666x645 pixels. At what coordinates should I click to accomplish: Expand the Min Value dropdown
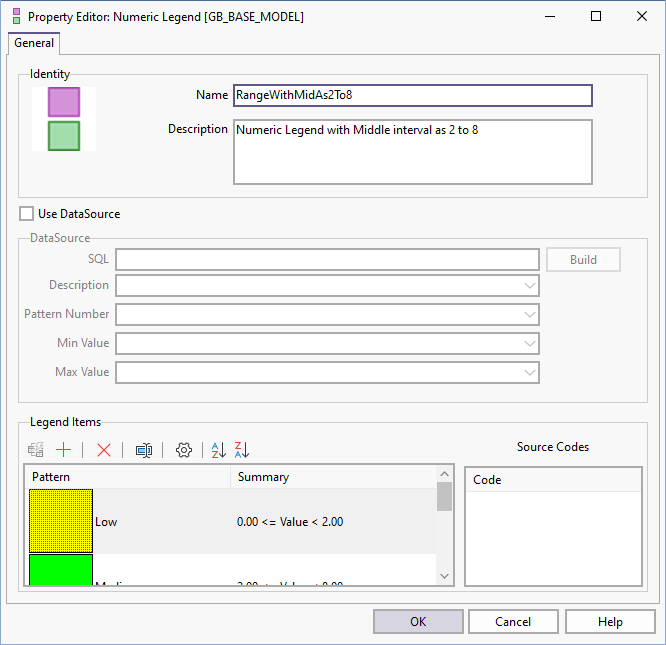tap(529, 343)
